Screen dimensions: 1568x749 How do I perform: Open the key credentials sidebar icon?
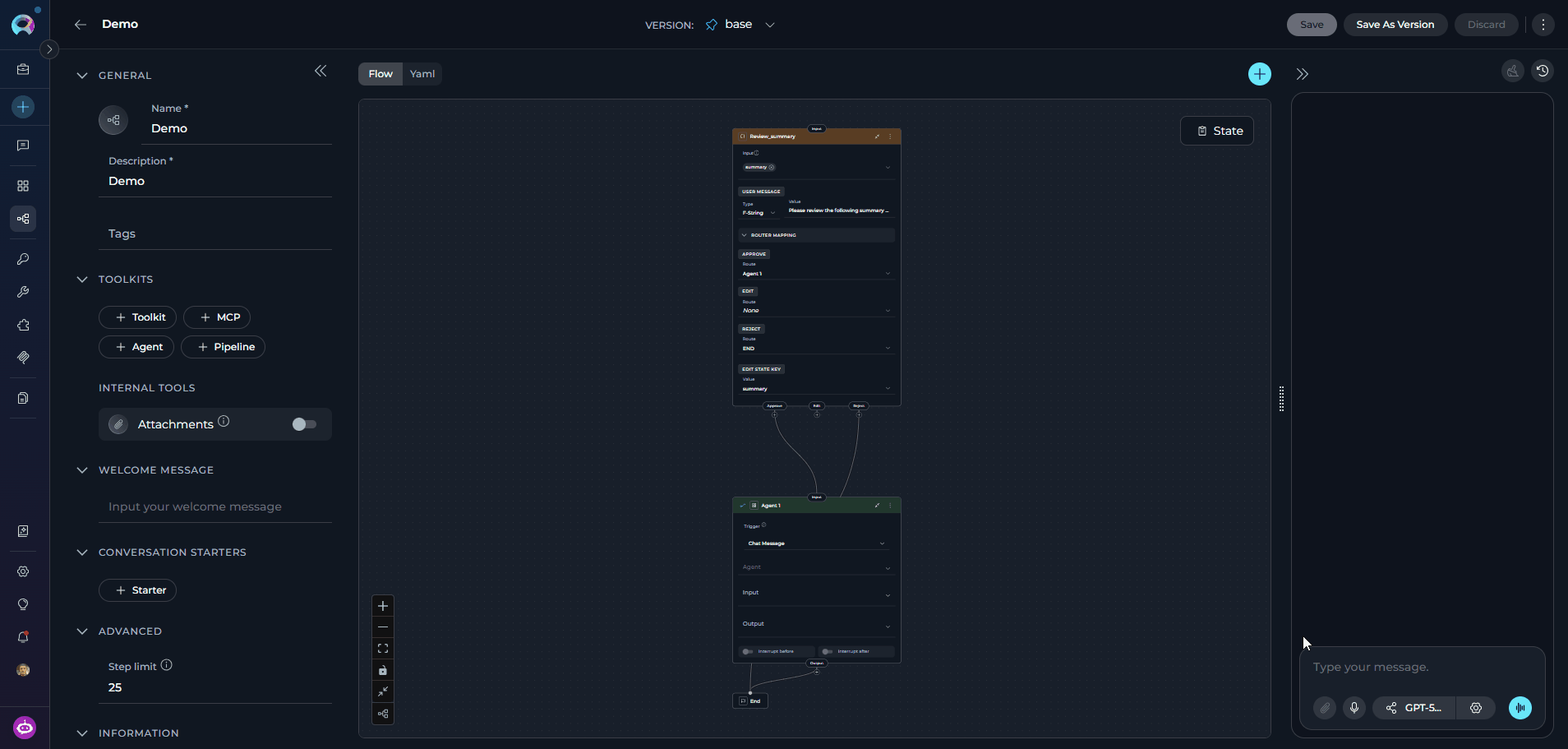click(x=23, y=259)
